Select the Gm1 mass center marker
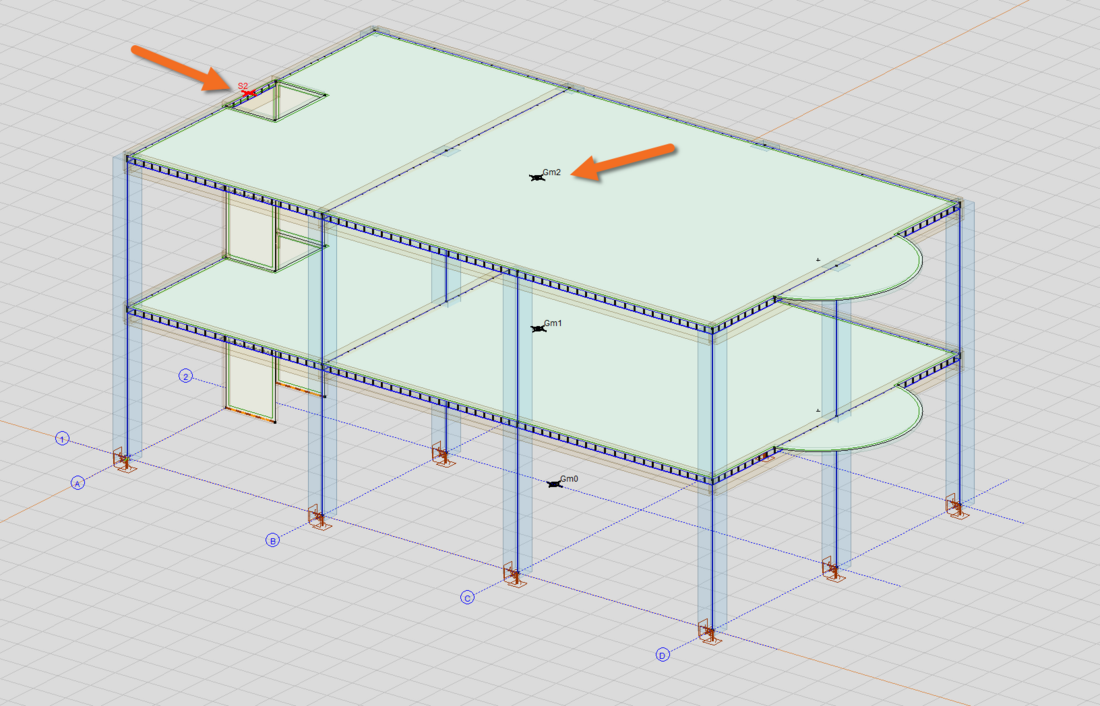 (x=539, y=328)
